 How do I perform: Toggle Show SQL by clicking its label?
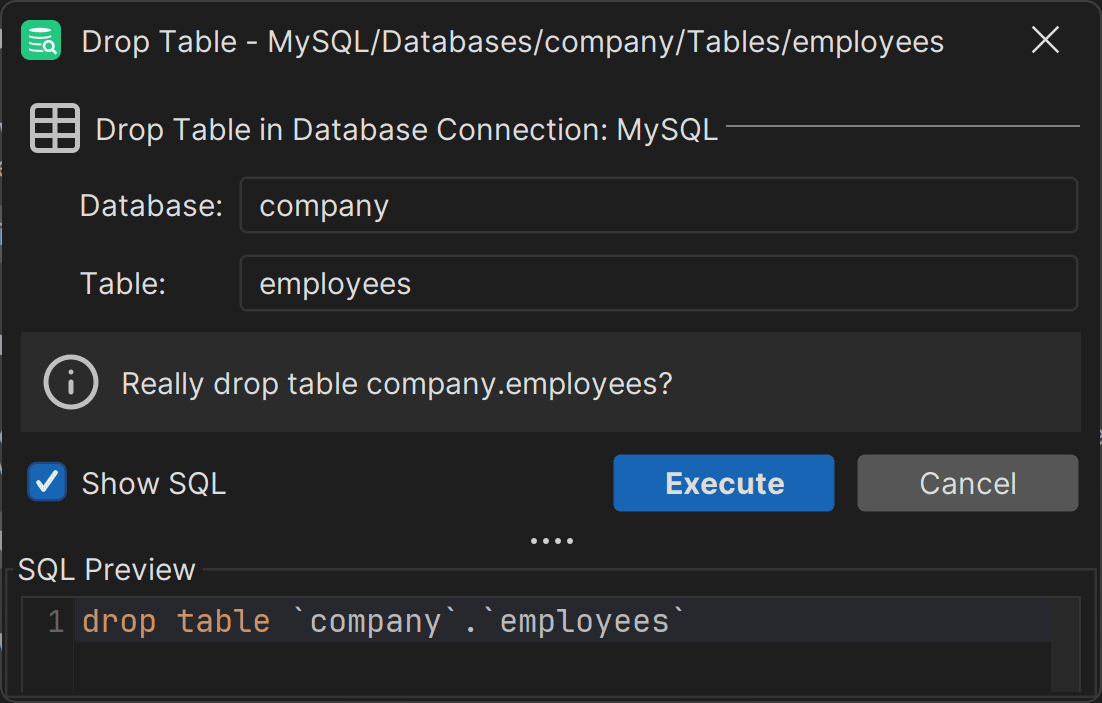pyautogui.click(x=153, y=483)
